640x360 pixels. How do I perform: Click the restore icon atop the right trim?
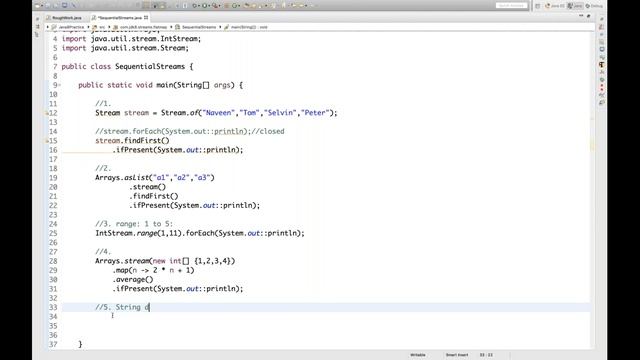602,19
